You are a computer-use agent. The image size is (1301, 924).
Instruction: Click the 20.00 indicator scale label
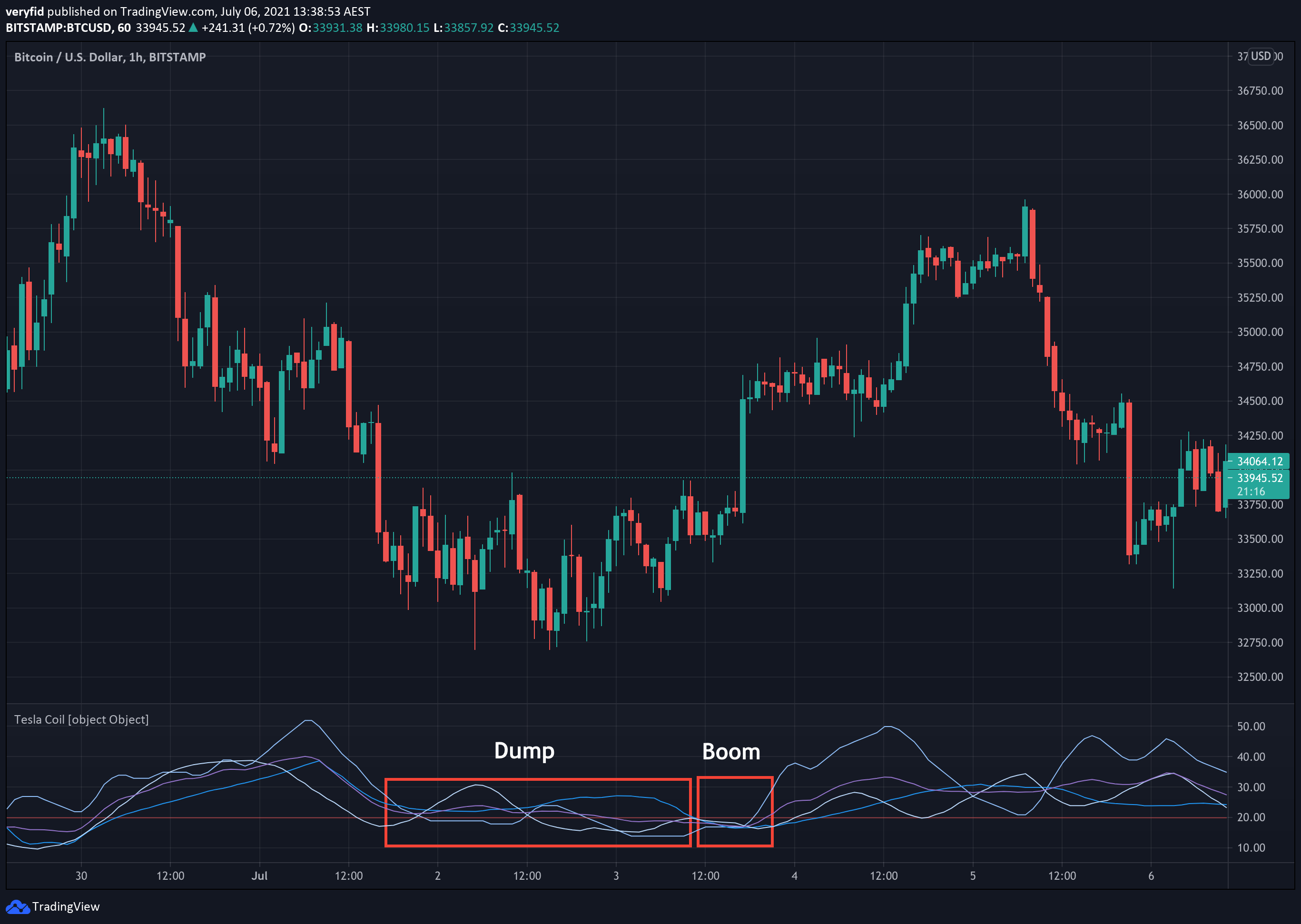(1252, 817)
